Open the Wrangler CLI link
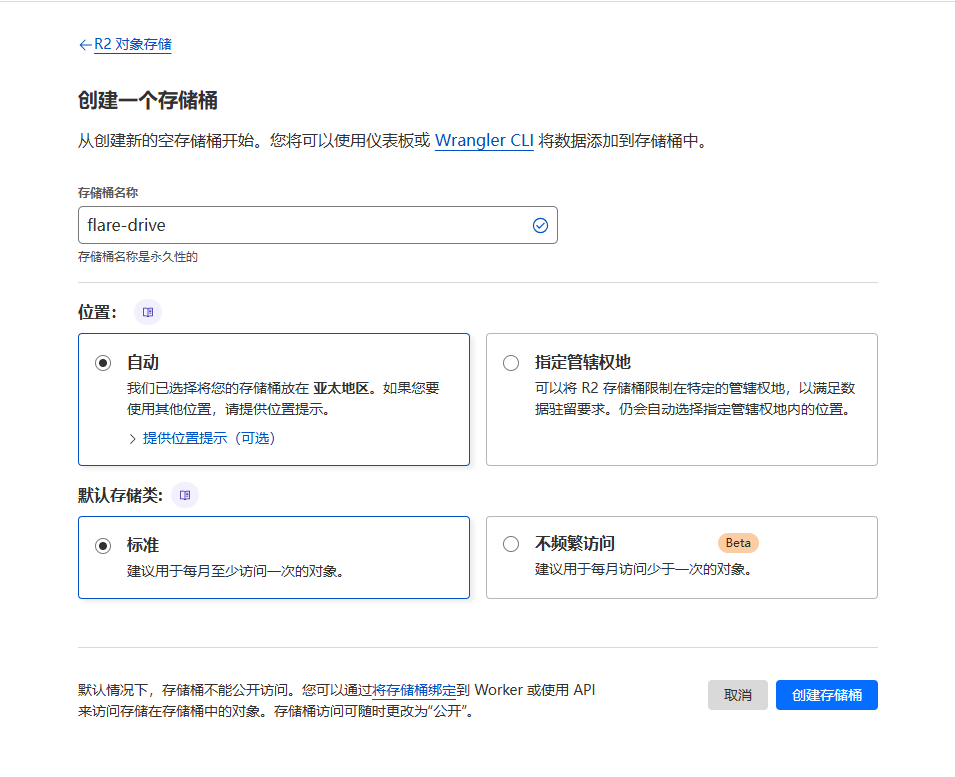The height and width of the screenshot is (777, 955). (x=484, y=141)
